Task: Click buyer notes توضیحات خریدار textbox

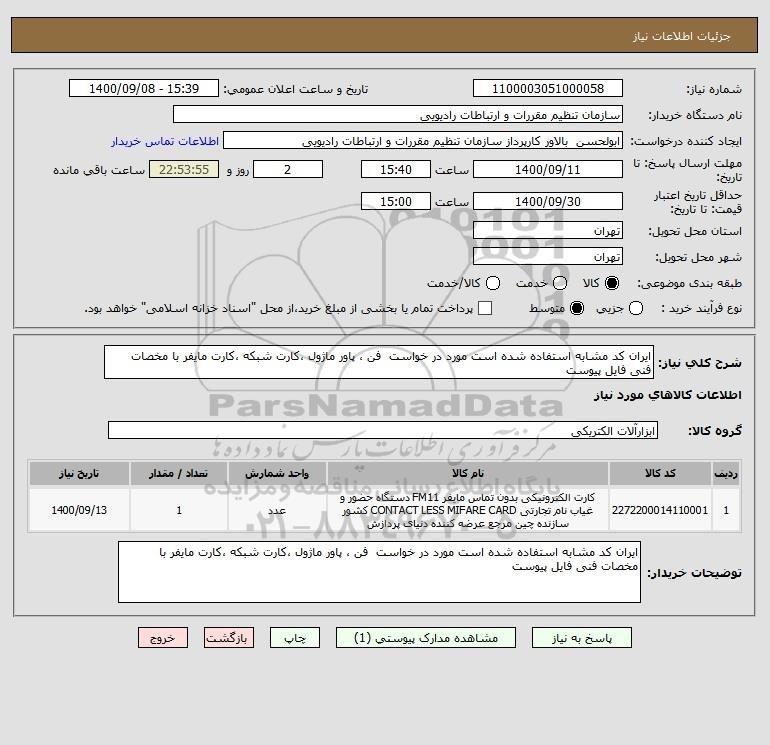Action: coord(380,572)
